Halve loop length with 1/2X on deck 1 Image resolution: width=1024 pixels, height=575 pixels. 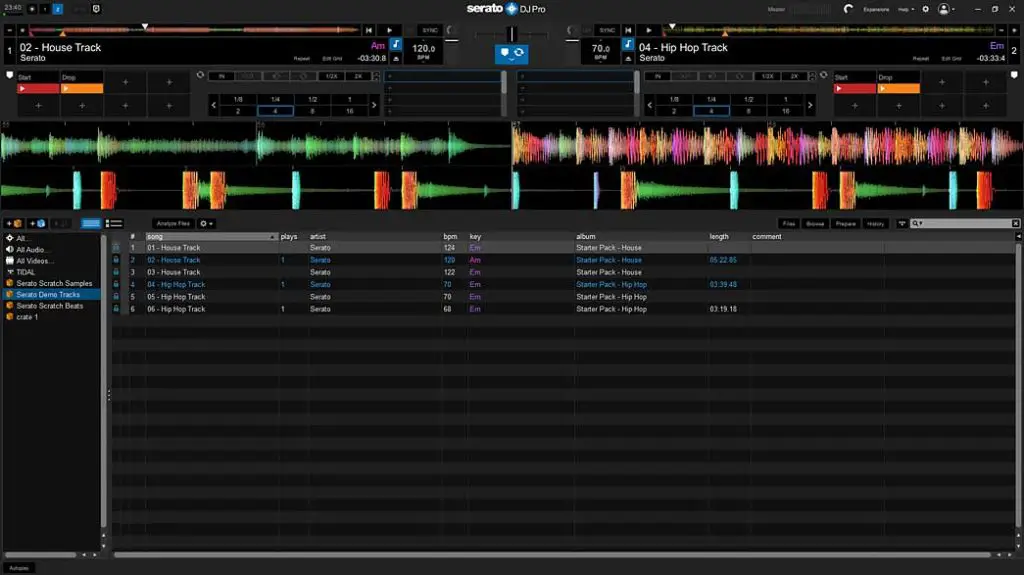click(332, 76)
